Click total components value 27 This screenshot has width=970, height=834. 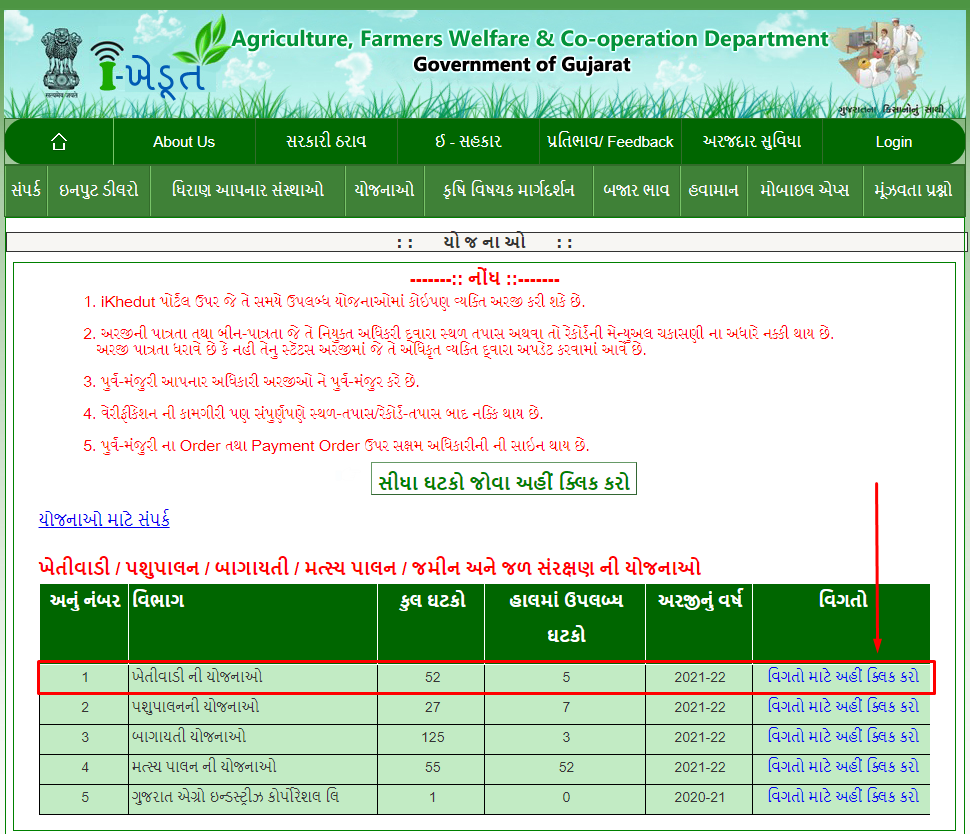point(432,707)
